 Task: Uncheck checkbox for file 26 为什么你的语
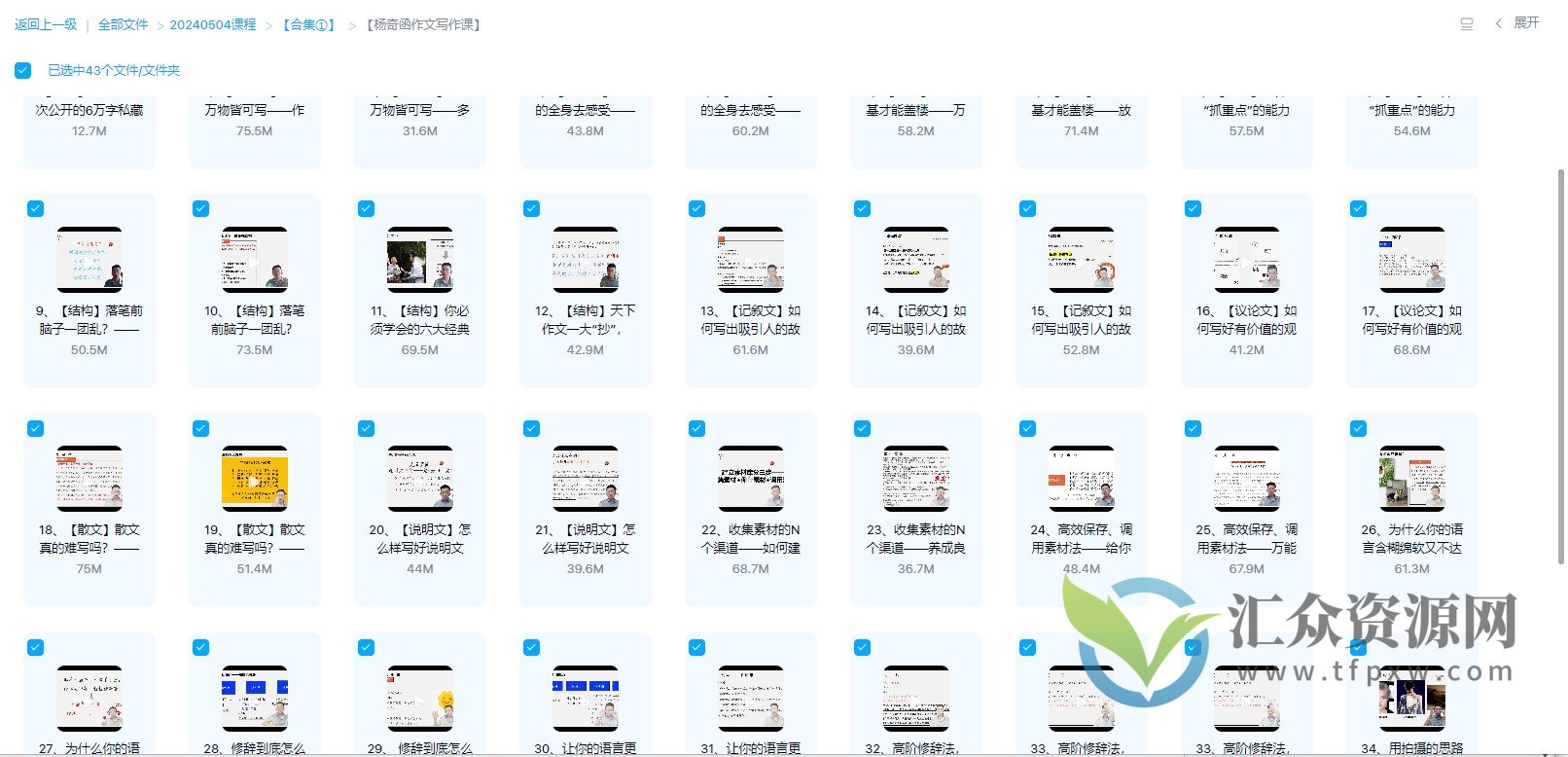1358,428
